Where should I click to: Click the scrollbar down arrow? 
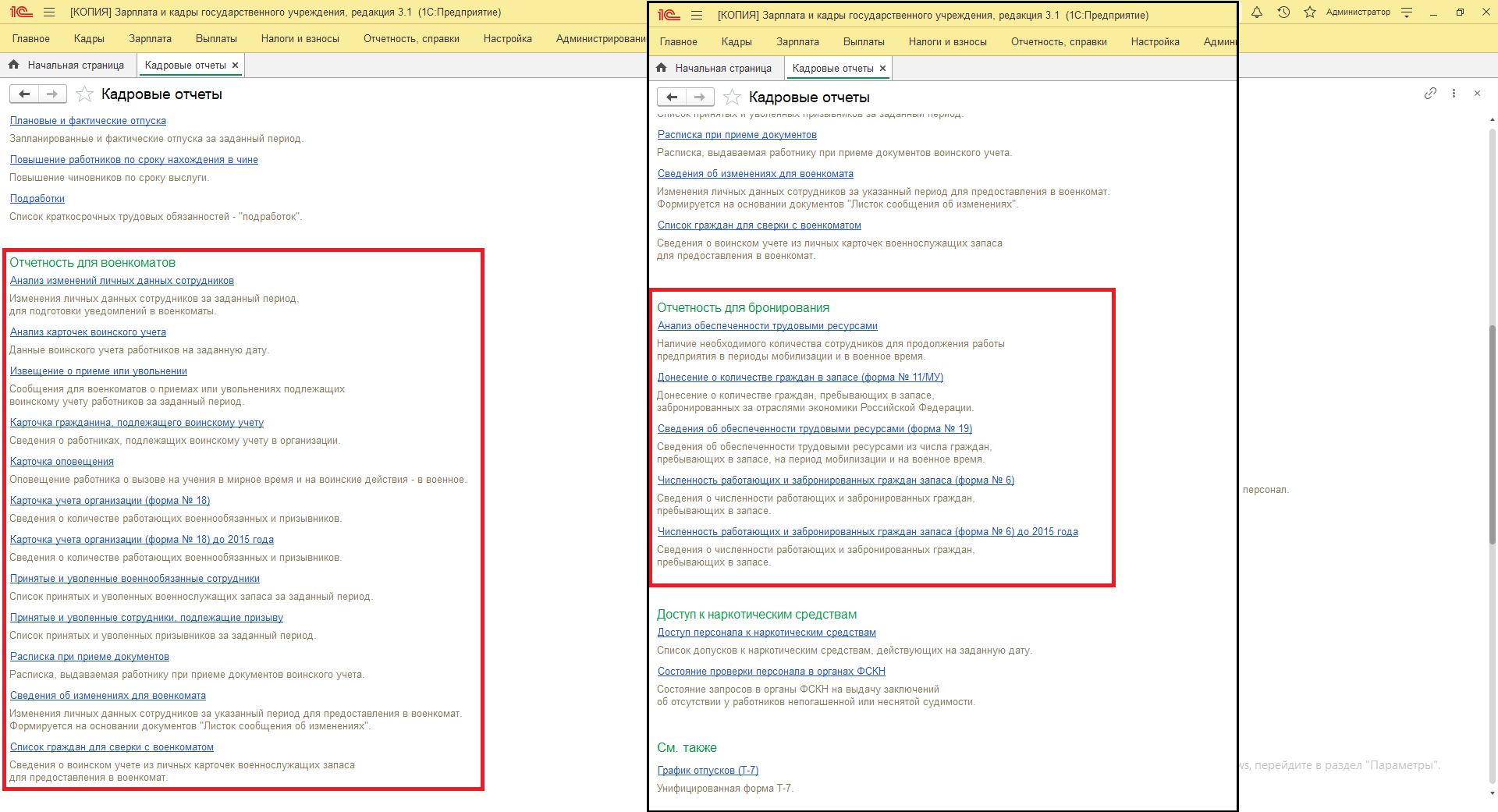click(1493, 793)
